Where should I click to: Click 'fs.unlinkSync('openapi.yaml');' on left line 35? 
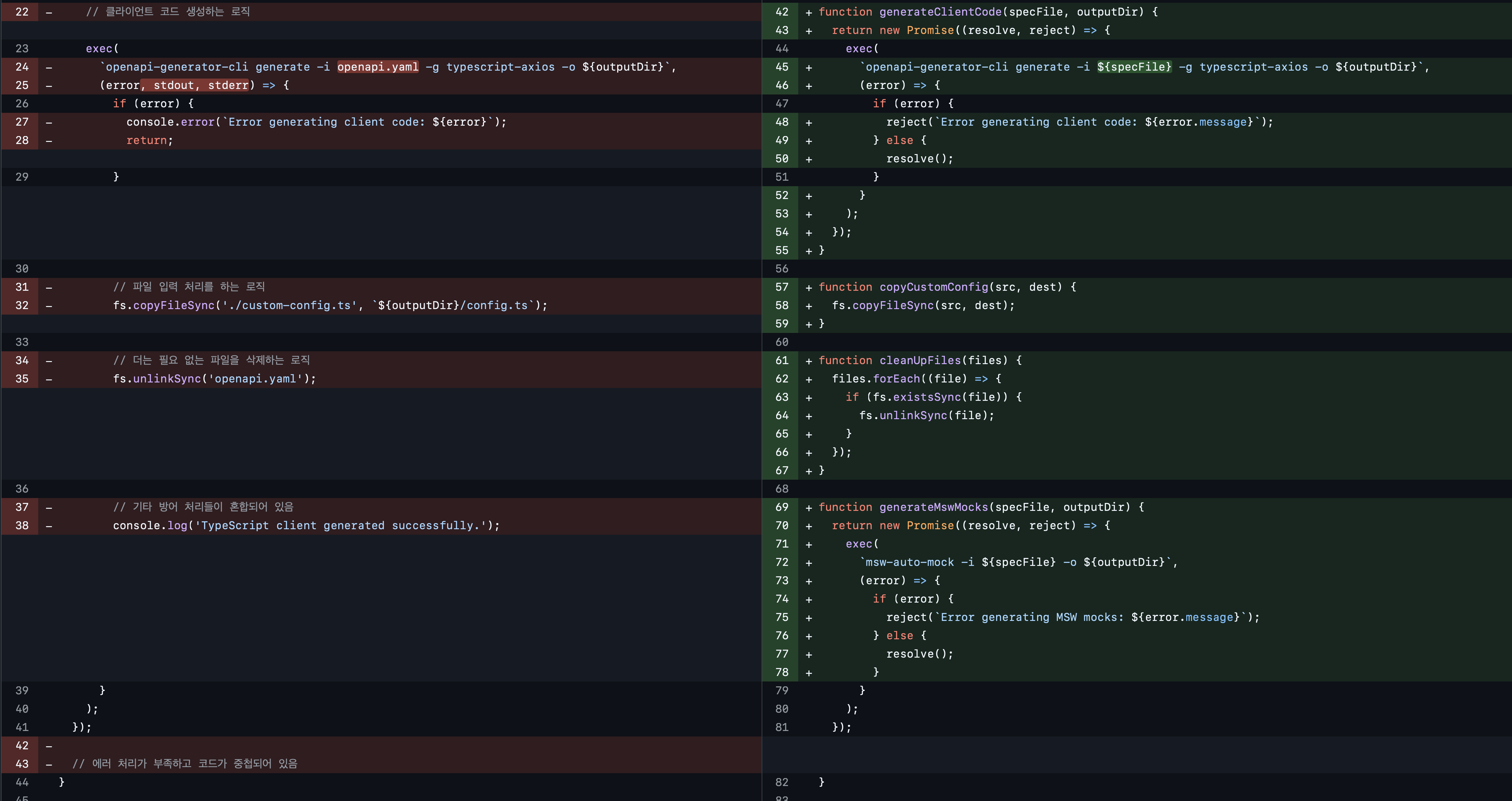[215, 378]
